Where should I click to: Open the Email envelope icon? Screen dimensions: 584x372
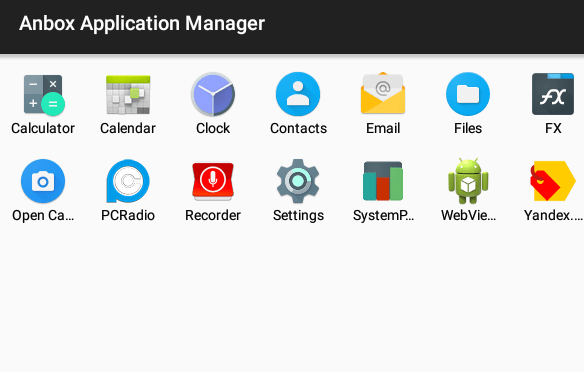383,93
